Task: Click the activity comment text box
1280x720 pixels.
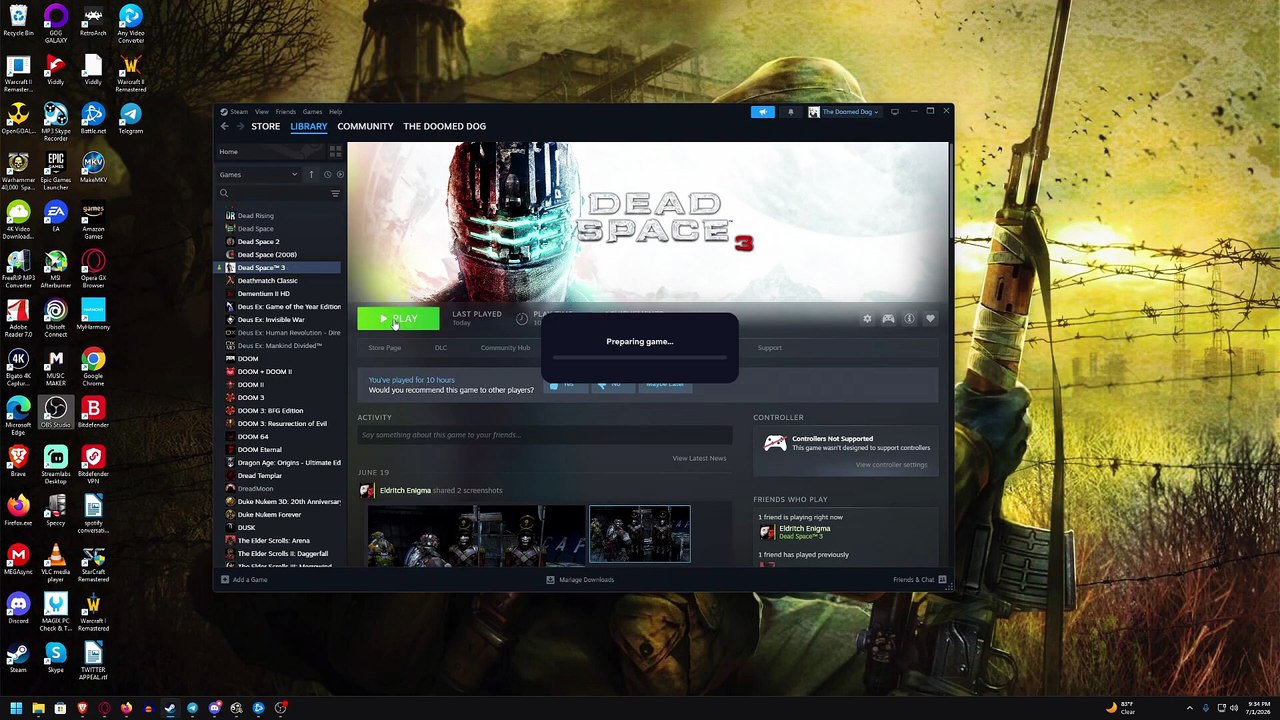Action: tap(545, 435)
